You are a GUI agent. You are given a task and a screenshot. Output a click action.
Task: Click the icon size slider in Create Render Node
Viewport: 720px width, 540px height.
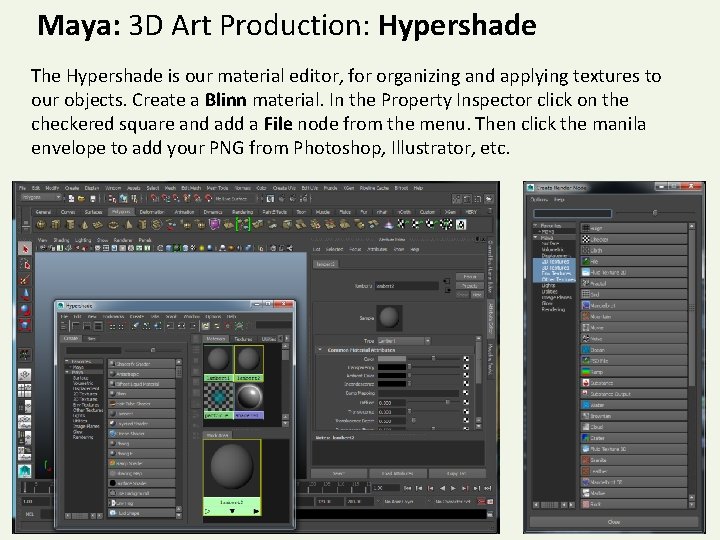(x=654, y=213)
